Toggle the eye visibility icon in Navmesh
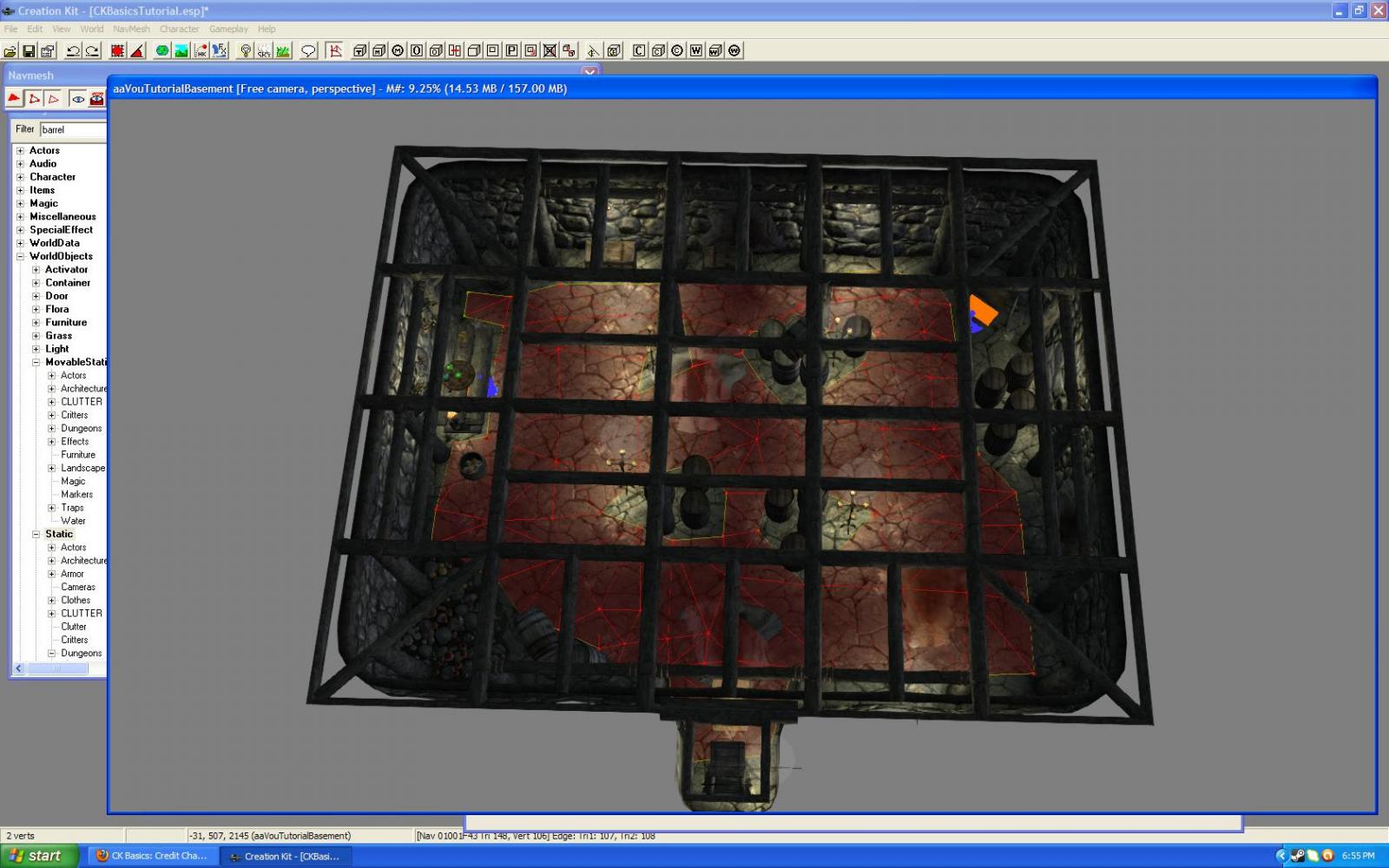This screenshot has height=868, width=1389. tap(78, 99)
